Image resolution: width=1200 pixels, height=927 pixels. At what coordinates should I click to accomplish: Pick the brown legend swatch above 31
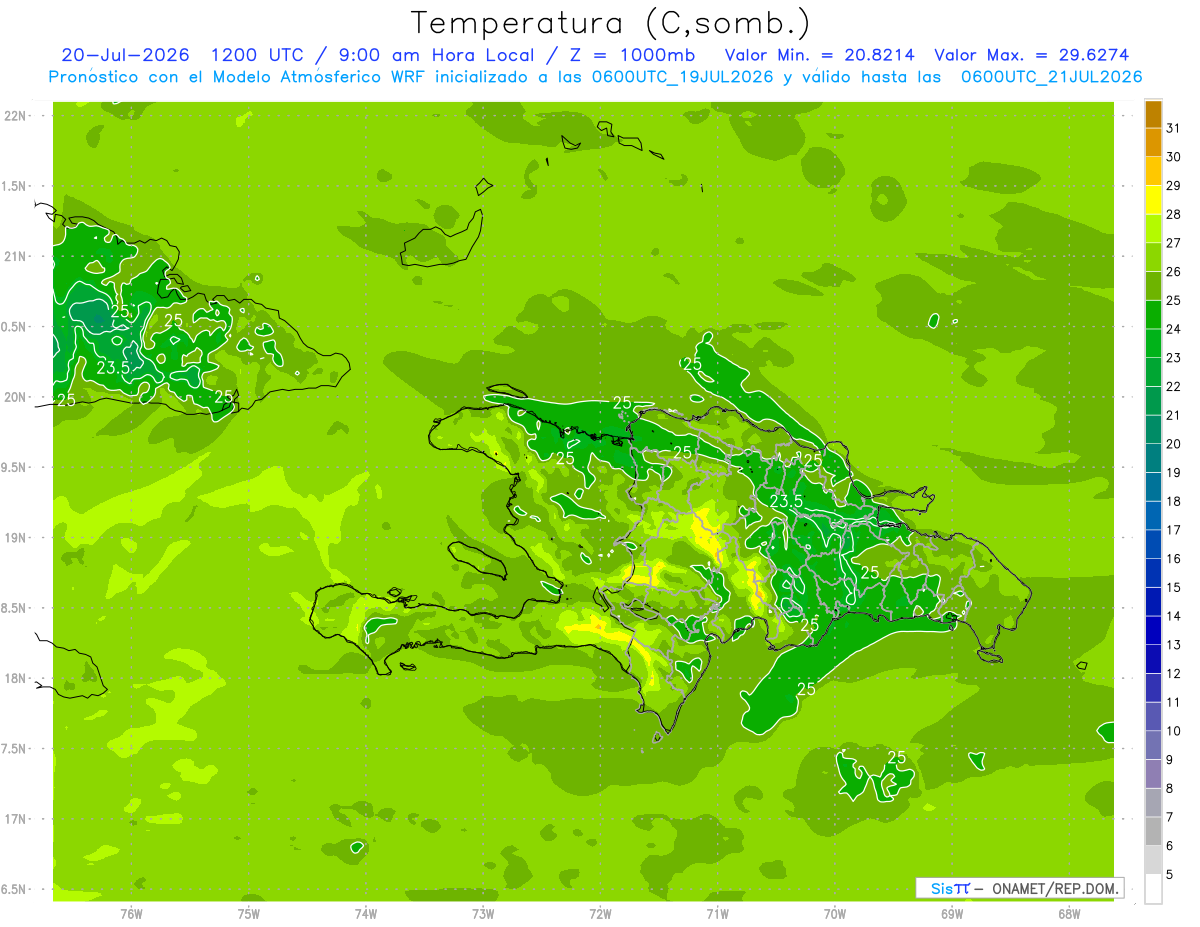1153,114
